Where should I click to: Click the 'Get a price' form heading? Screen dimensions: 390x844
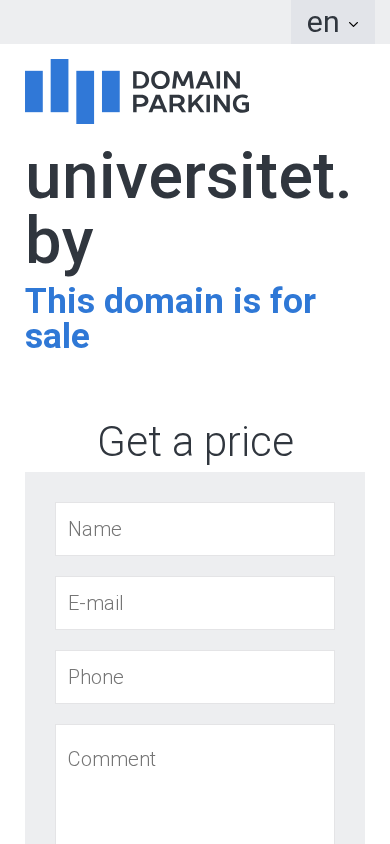pos(195,441)
